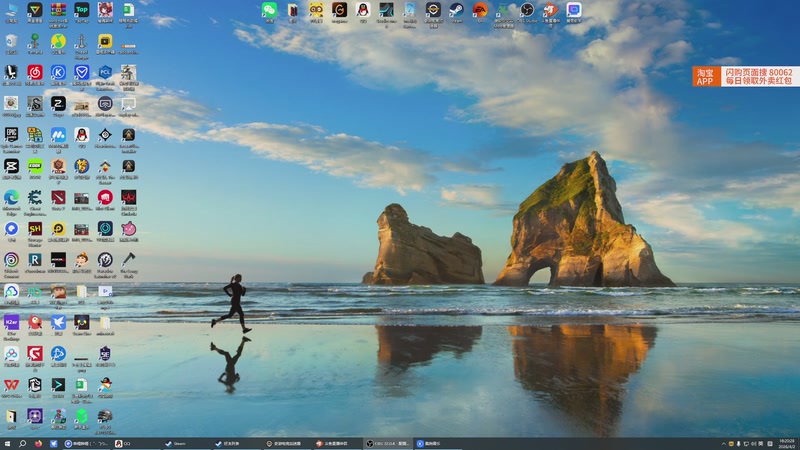The height and width of the screenshot is (450, 800).
Task: Open the Recycle Bin
Action: (11, 42)
